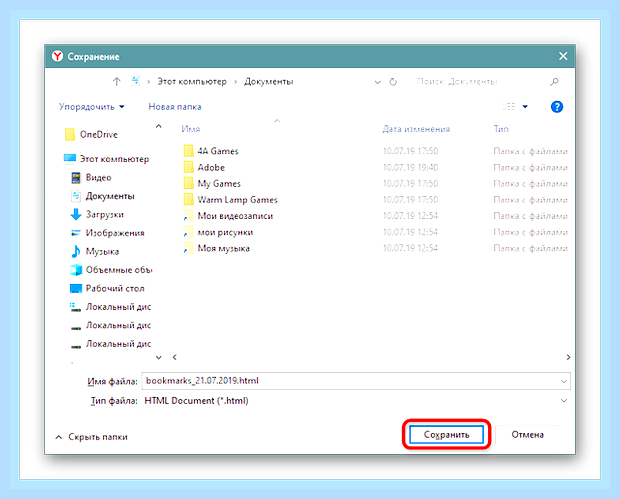Click the file name input field

click(x=356, y=381)
